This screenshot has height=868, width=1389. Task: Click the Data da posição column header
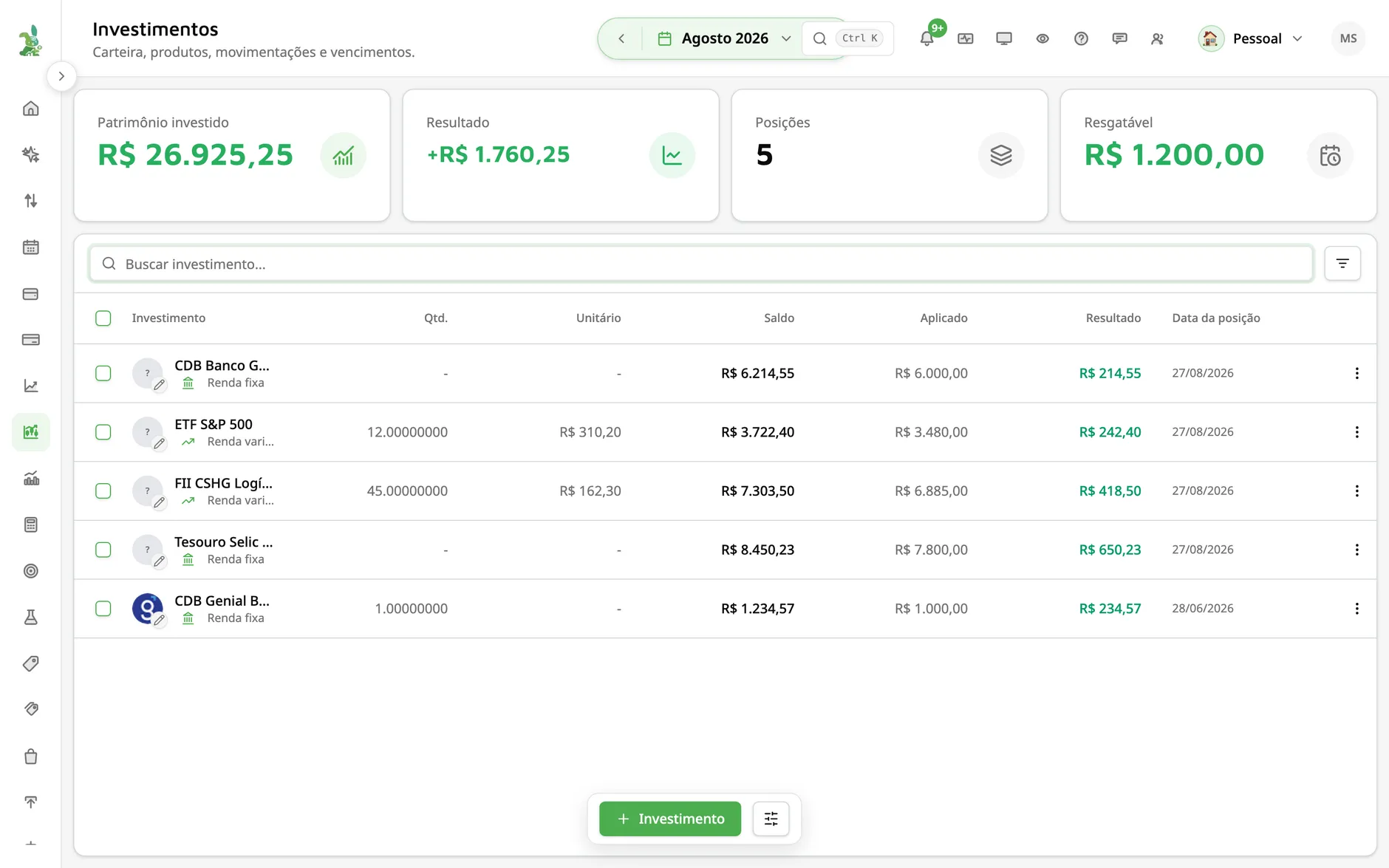(1216, 318)
